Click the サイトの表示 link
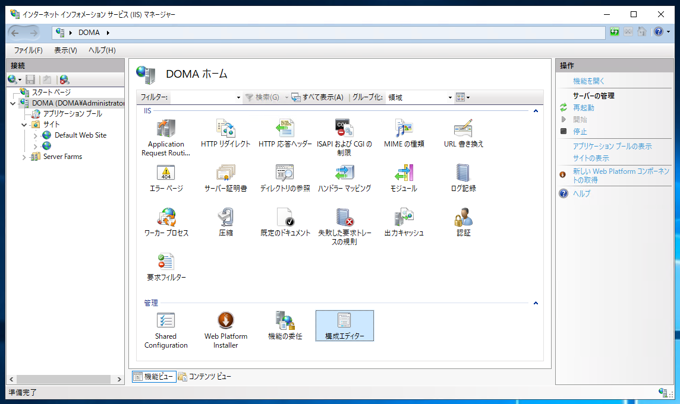The image size is (680, 404). click(x=591, y=158)
